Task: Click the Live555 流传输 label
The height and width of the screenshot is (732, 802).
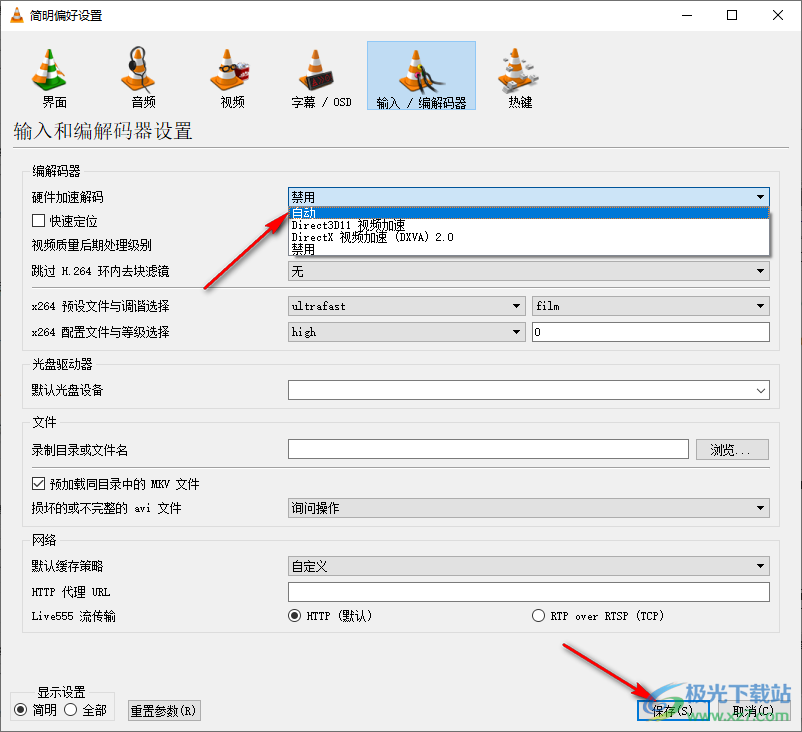Action: click(74, 616)
